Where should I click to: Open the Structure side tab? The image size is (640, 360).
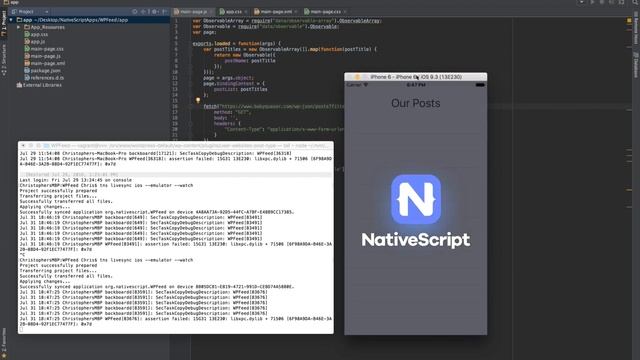pos(4,60)
